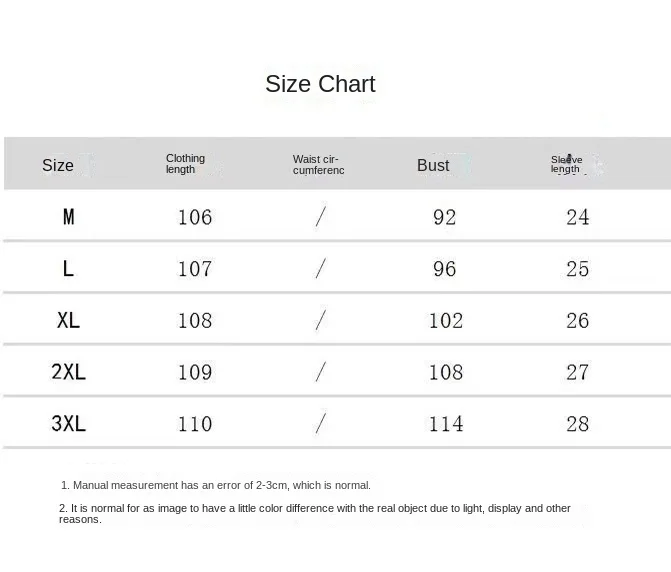Click bust value 96 in L row
Image resolution: width=671 pixels, height=572 pixels.
(x=445, y=269)
